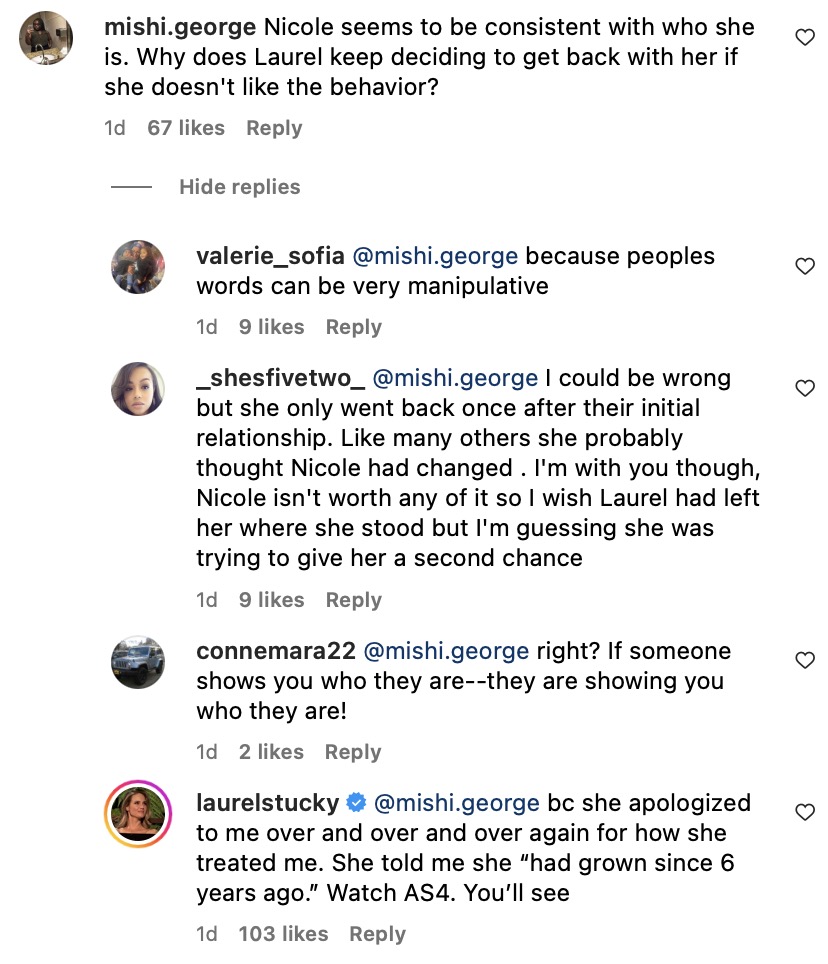
Task: Tap the heart on _shesfivetwo_'s reply
Action: click(x=804, y=388)
